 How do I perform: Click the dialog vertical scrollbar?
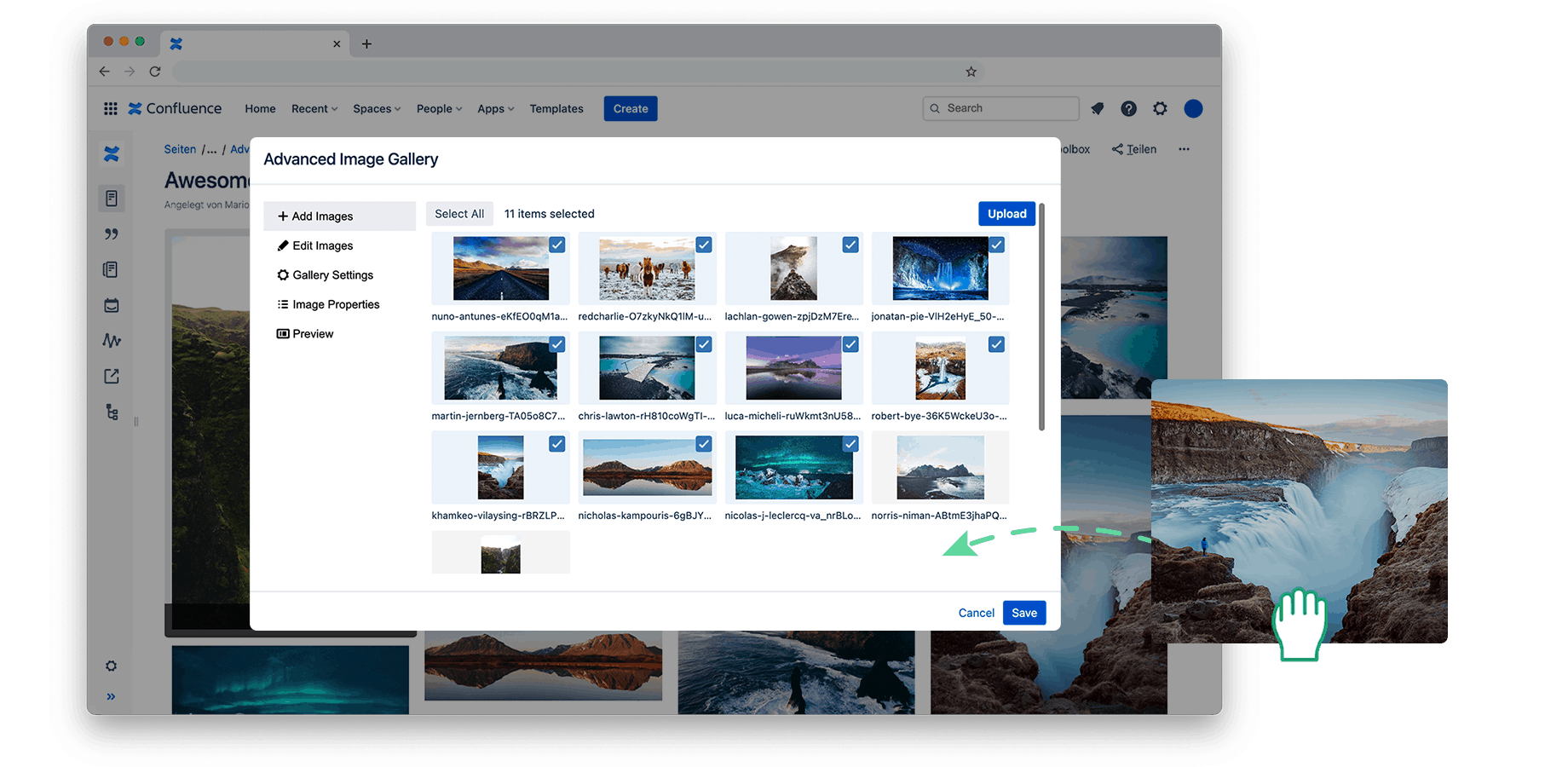click(1041, 317)
